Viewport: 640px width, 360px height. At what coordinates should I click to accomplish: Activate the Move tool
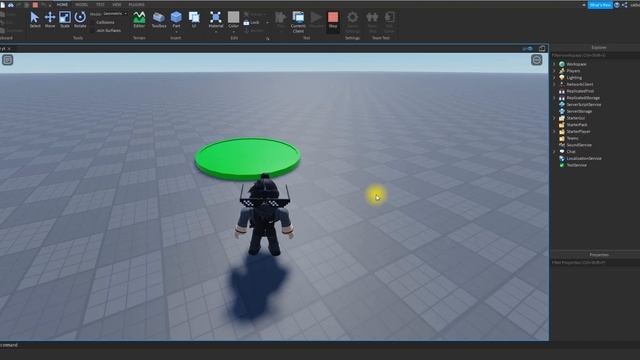point(50,19)
